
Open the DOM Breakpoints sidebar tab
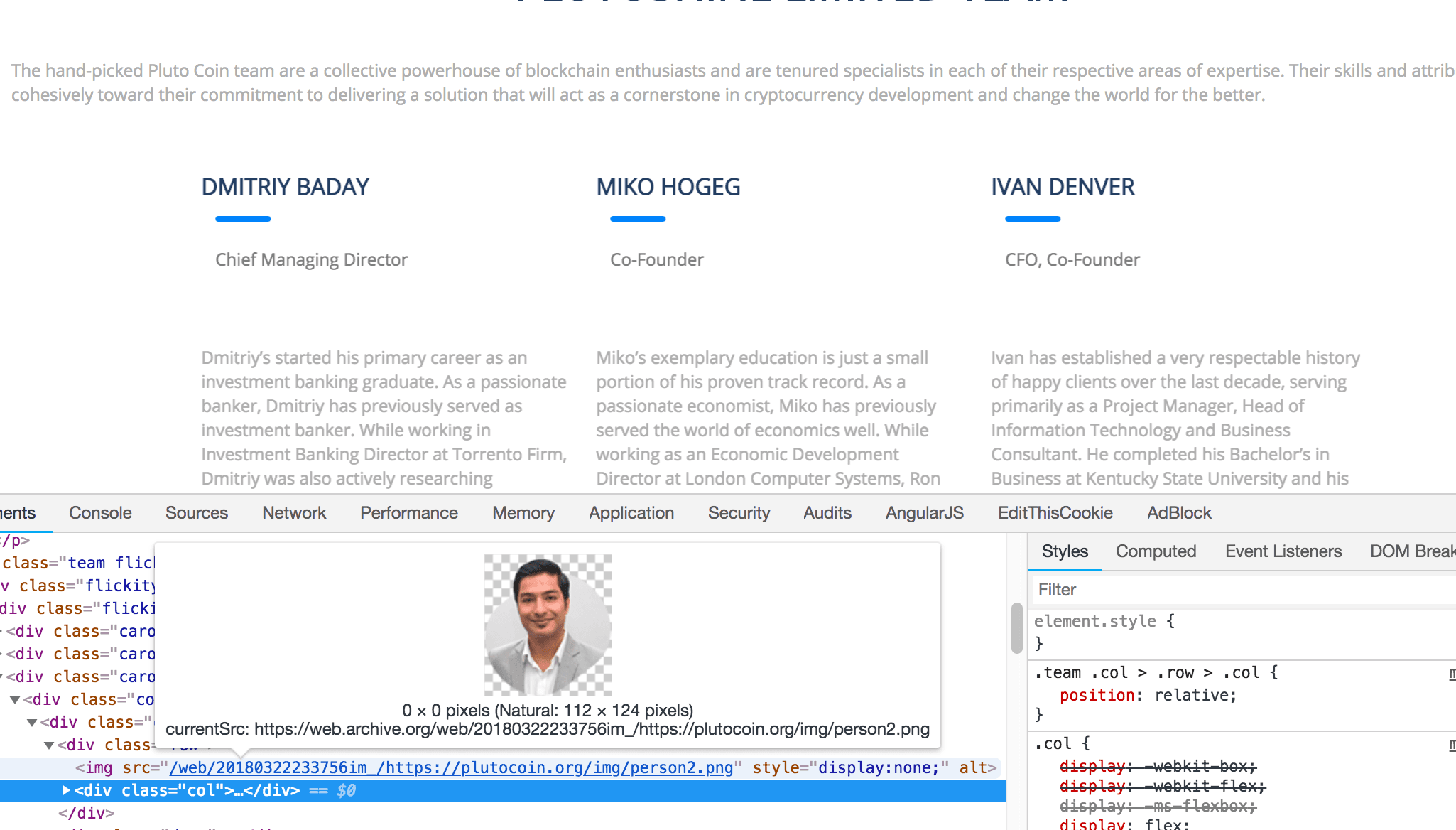coord(1412,551)
